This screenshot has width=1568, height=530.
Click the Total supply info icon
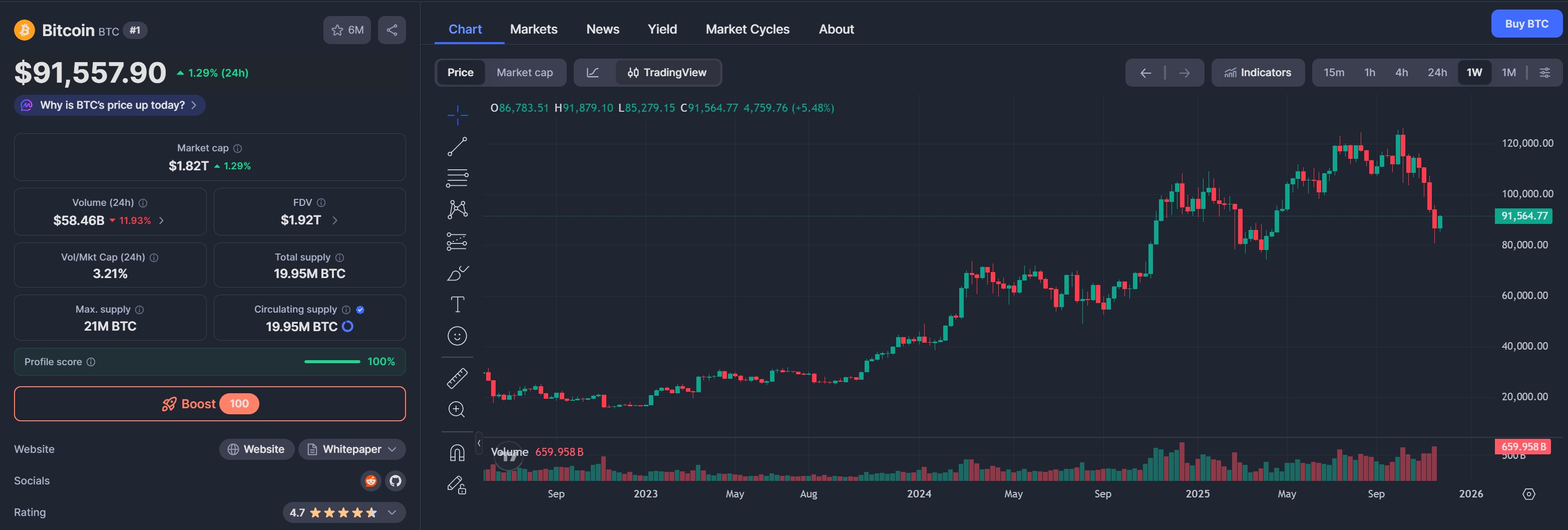pyautogui.click(x=339, y=257)
